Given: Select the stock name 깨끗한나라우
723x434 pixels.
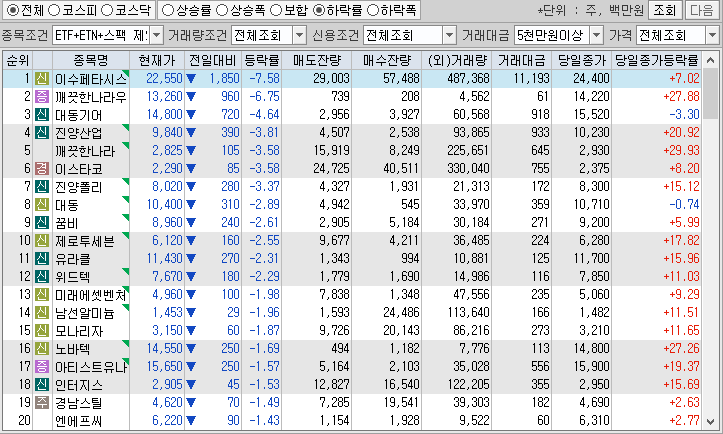Looking at the screenshot, I should pos(90,97).
